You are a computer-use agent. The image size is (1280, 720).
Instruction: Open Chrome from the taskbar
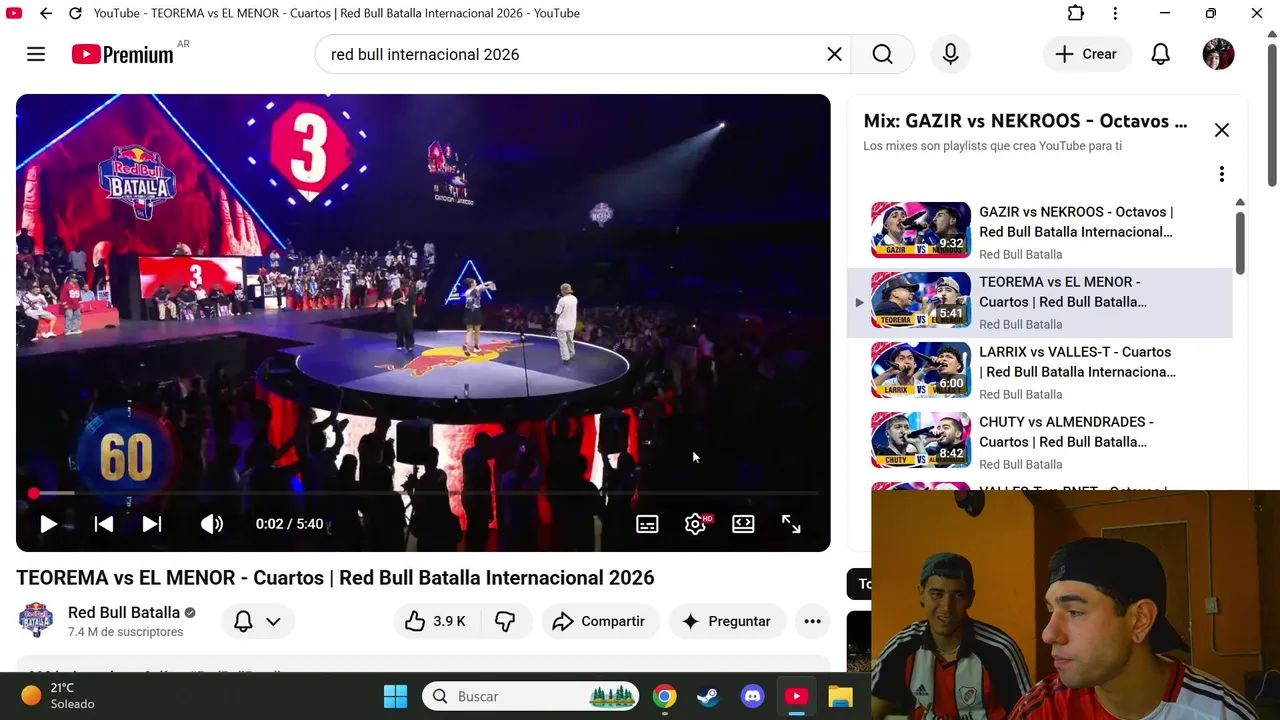pos(664,696)
